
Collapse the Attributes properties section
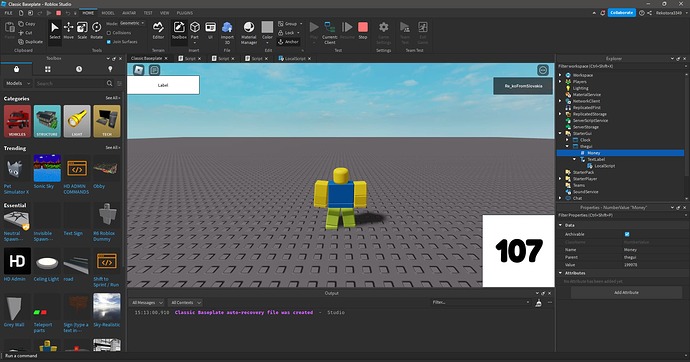point(560,273)
